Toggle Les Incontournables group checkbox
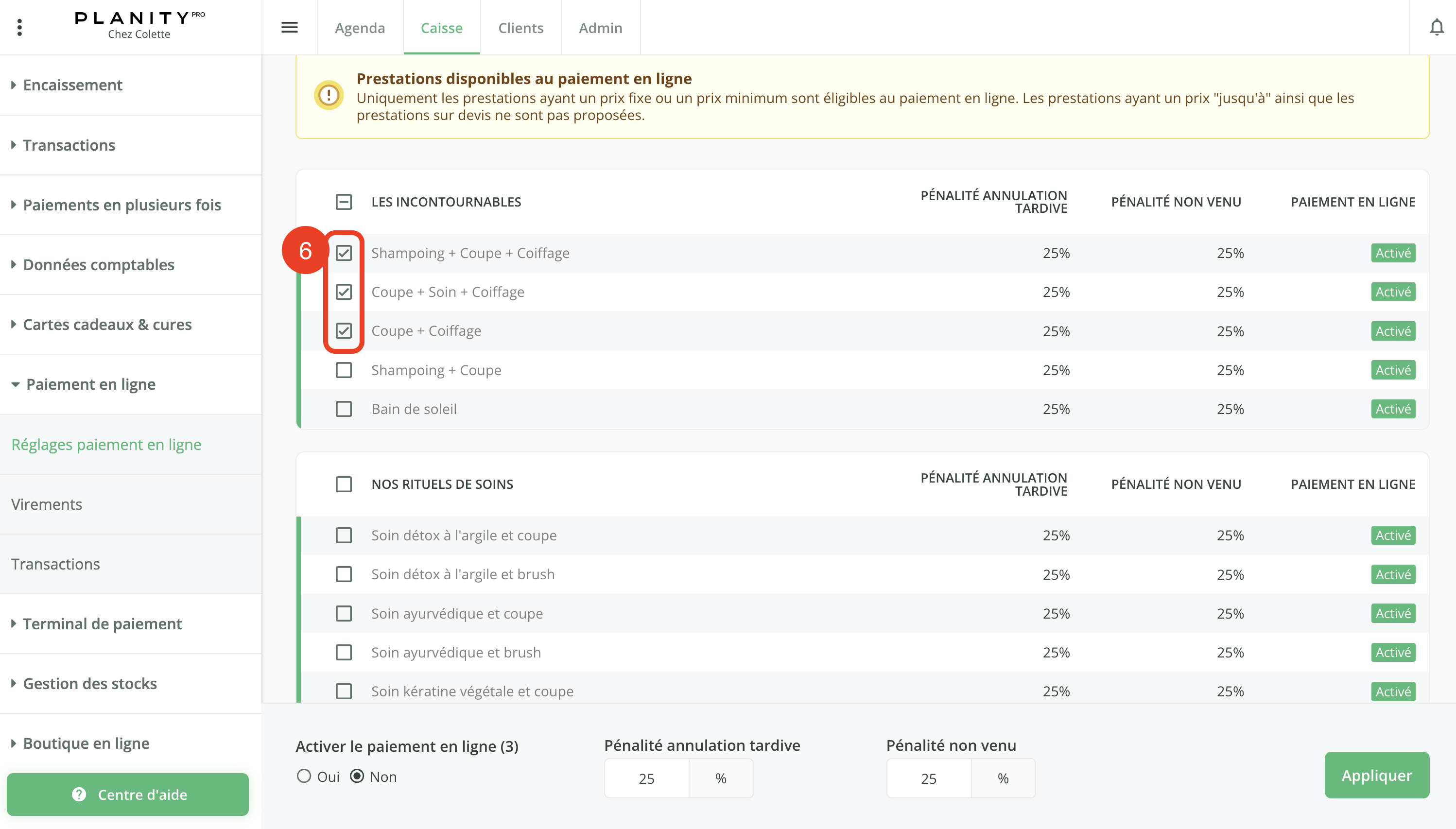Viewport: 1456px width, 829px height. pyautogui.click(x=344, y=202)
